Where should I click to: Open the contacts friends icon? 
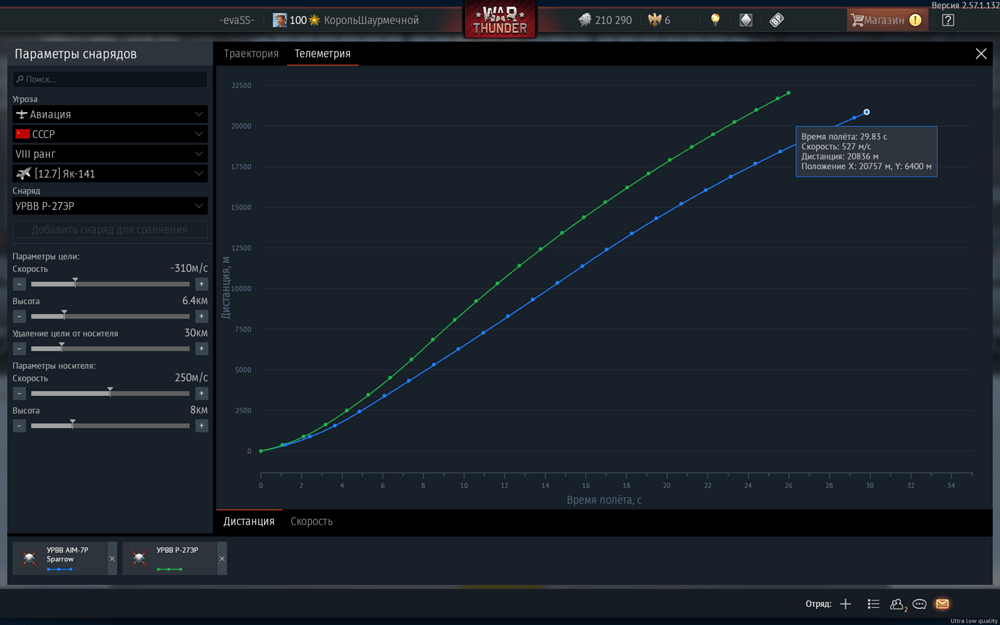click(x=897, y=603)
